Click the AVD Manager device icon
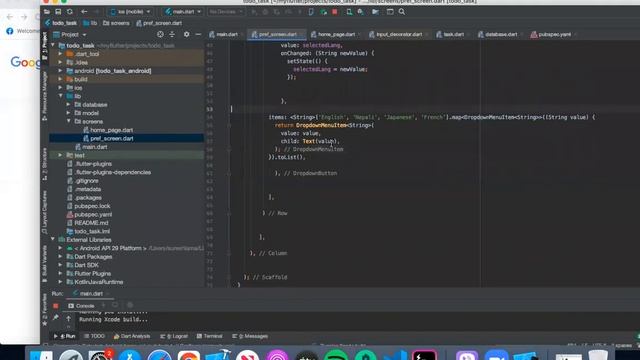640x360 pixels. click(x=349, y=12)
